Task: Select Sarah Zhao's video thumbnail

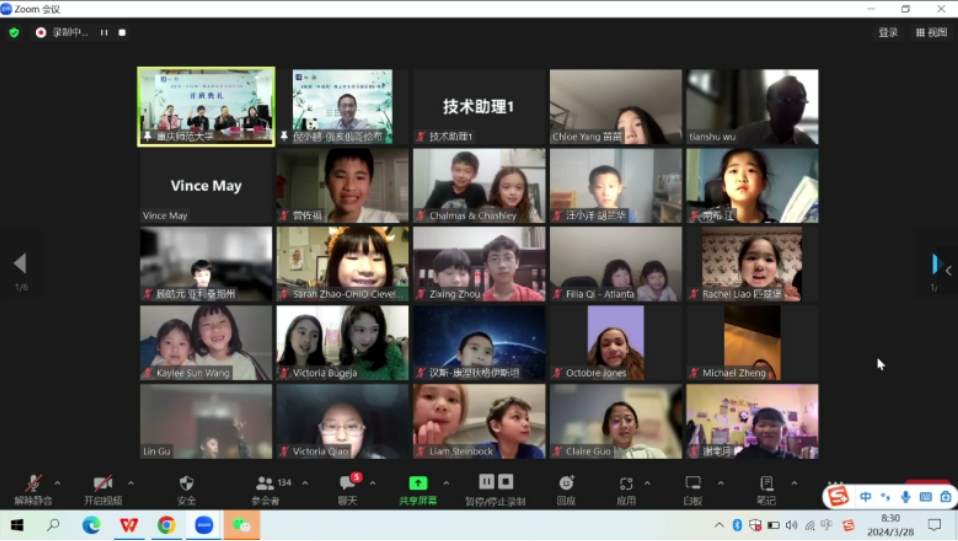Action: [x=343, y=263]
